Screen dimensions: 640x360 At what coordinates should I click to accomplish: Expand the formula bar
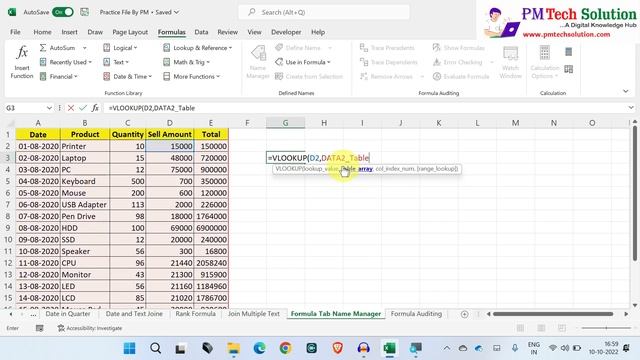(631, 108)
